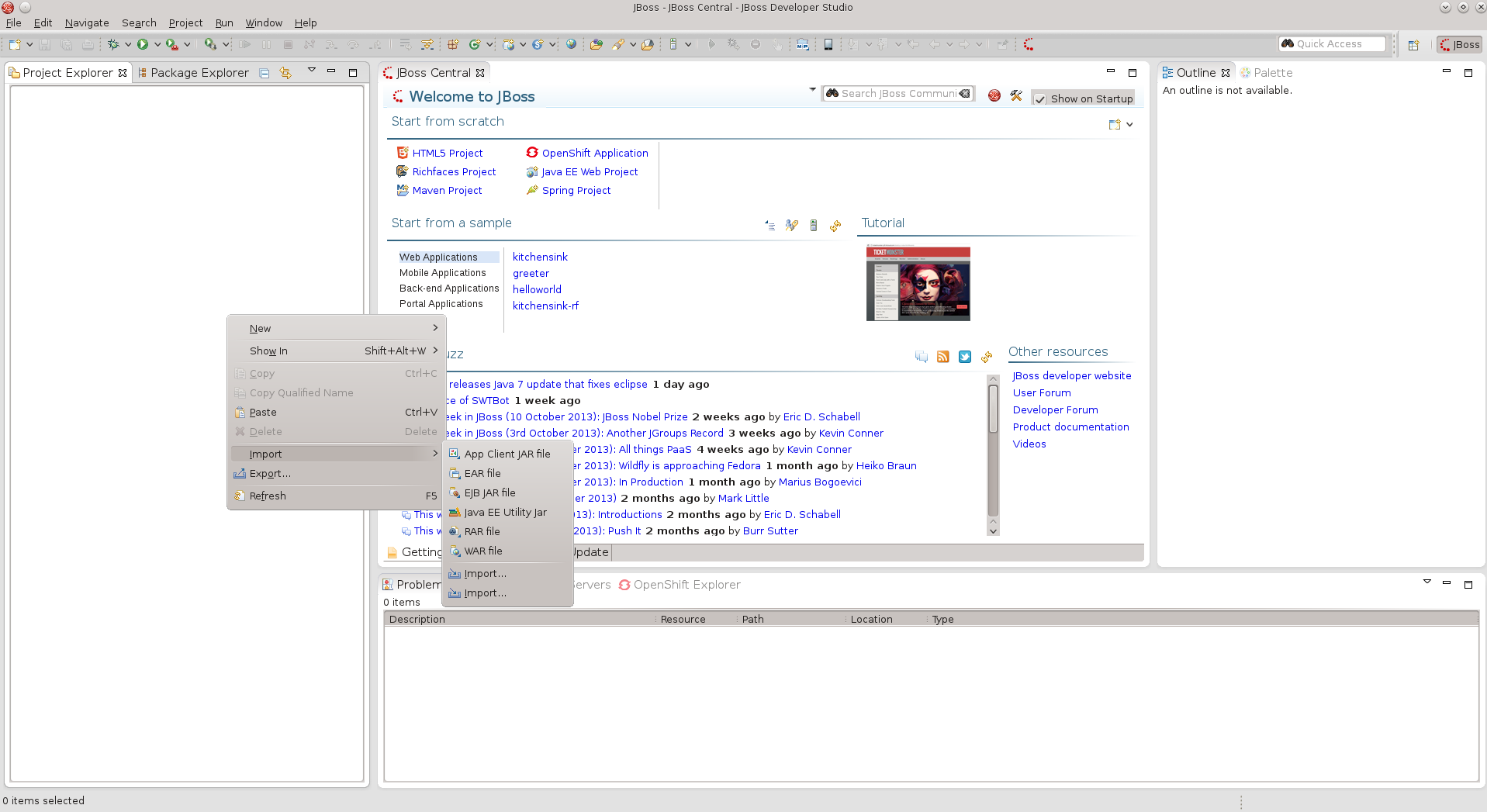Open the Window menu
The height and width of the screenshot is (812, 1487).
[264, 23]
